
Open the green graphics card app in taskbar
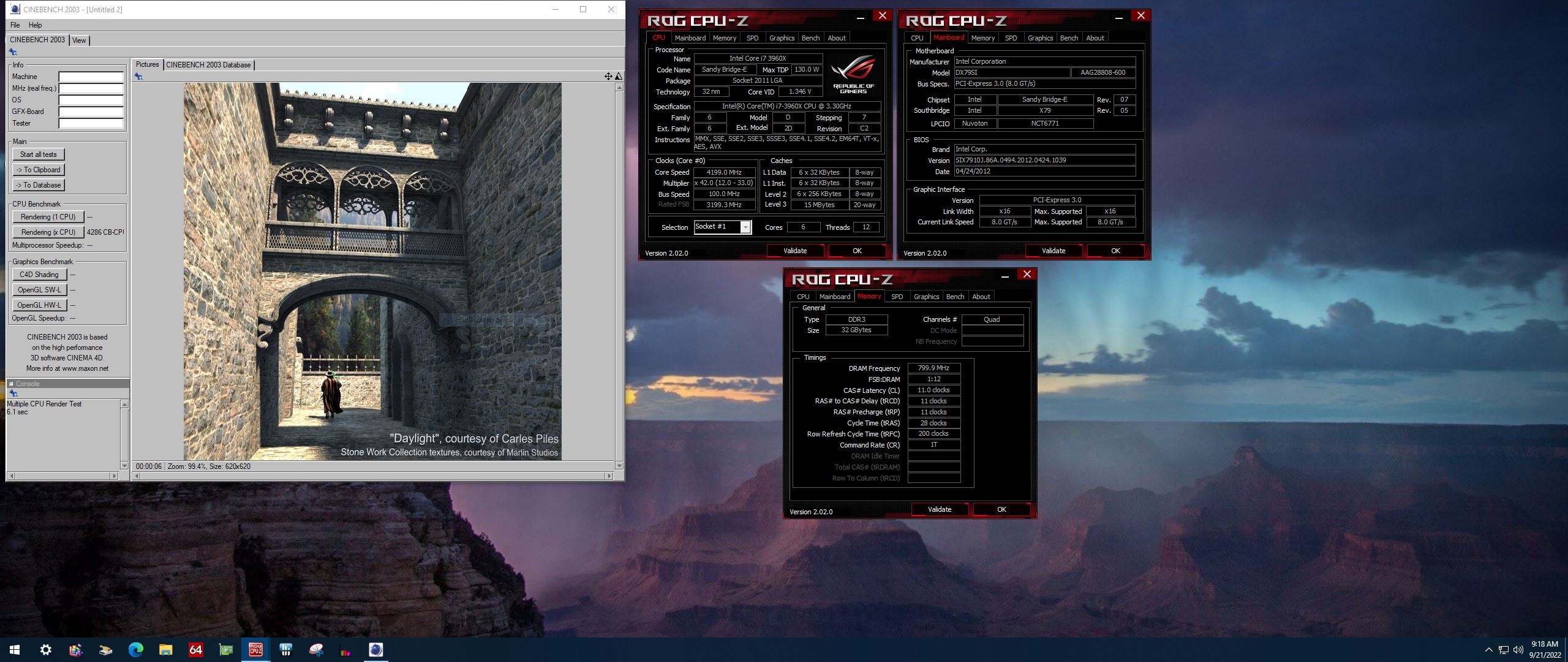pos(225,650)
